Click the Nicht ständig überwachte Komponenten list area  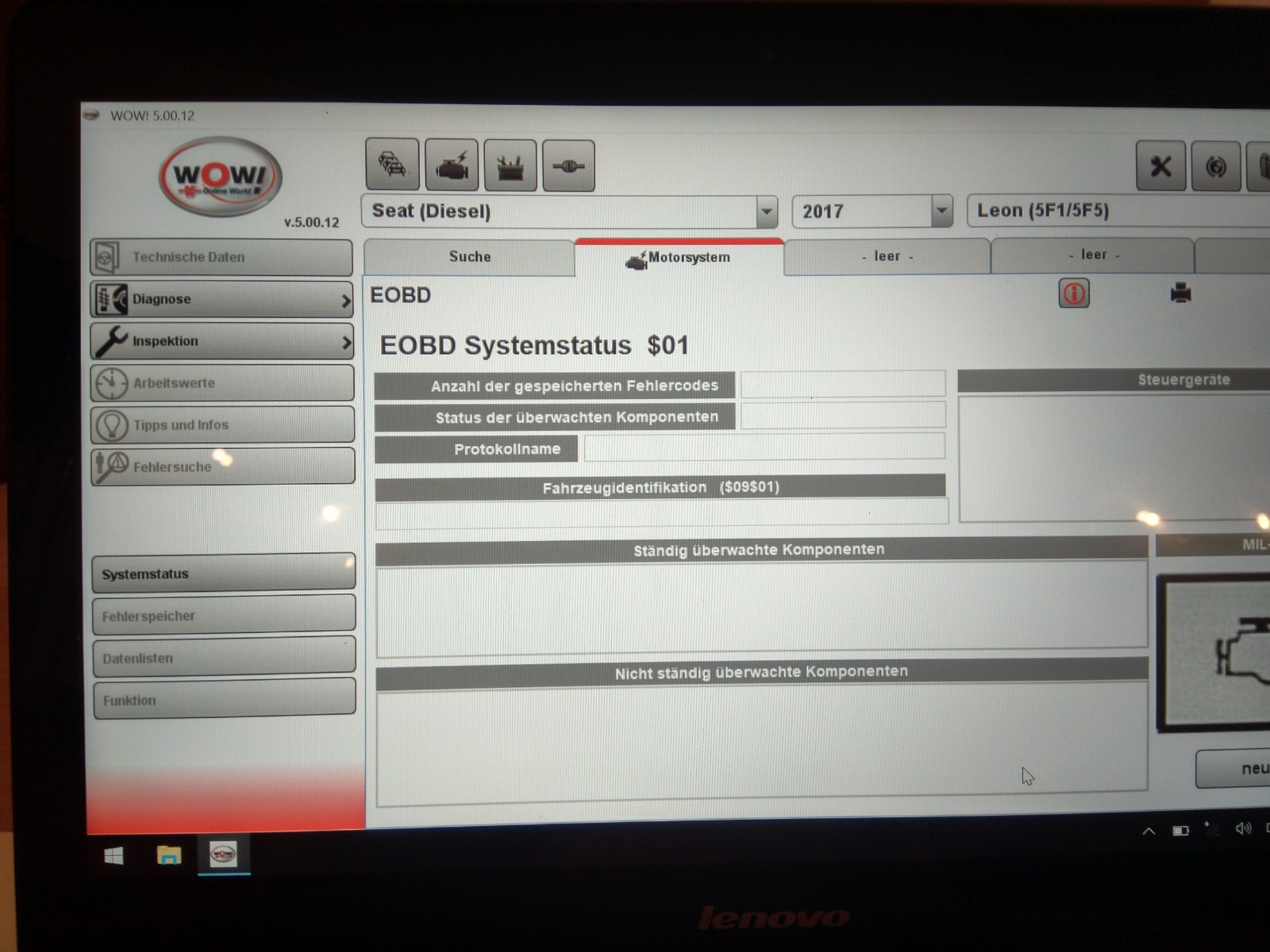tap(762, 744)
